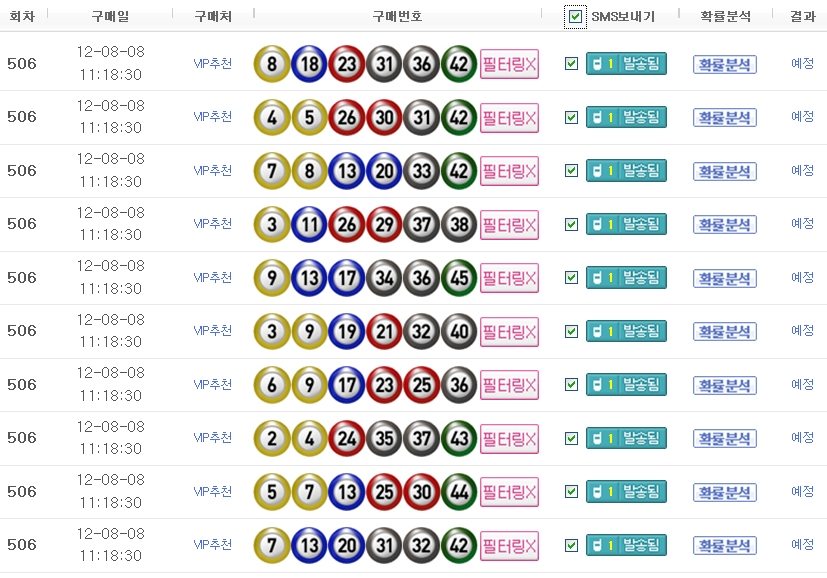The image size is (827, 578).
Task: Click the green number 40 ball
Action: [459, 331]
